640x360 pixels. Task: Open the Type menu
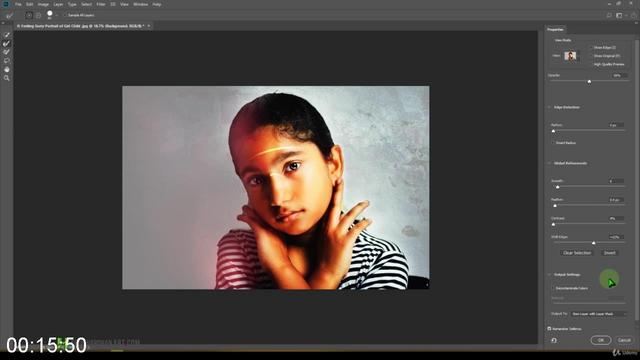click(72, 4)
